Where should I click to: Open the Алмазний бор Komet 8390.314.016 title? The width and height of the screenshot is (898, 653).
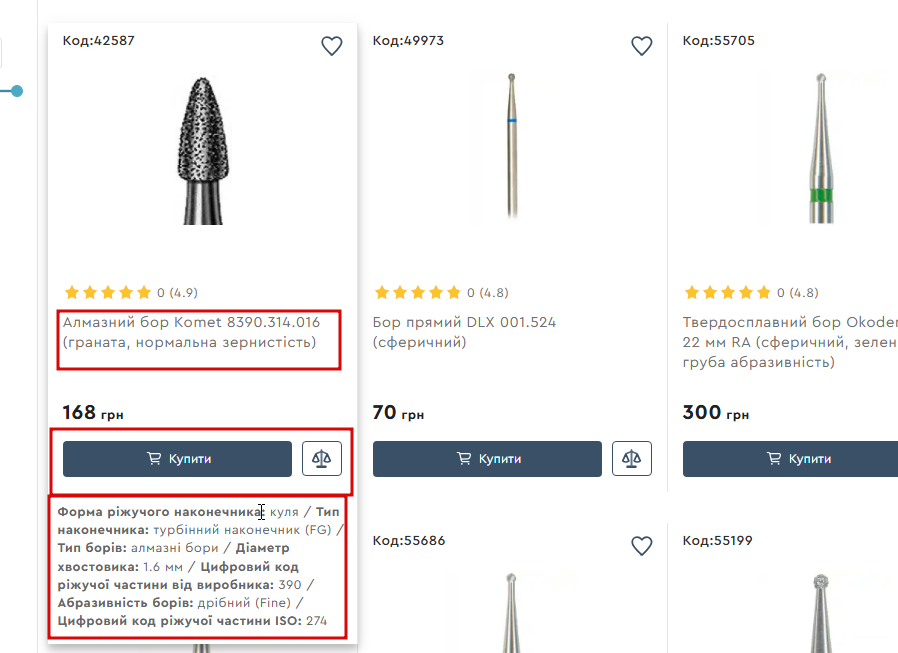(191, 332)
